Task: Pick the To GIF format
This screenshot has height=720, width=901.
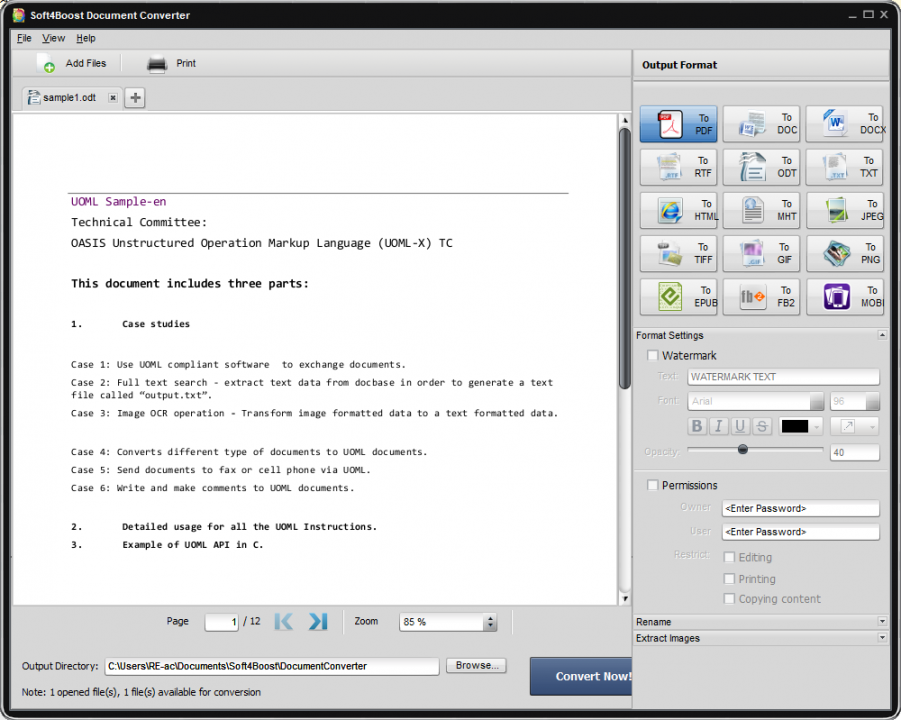Action: [761, 253]
